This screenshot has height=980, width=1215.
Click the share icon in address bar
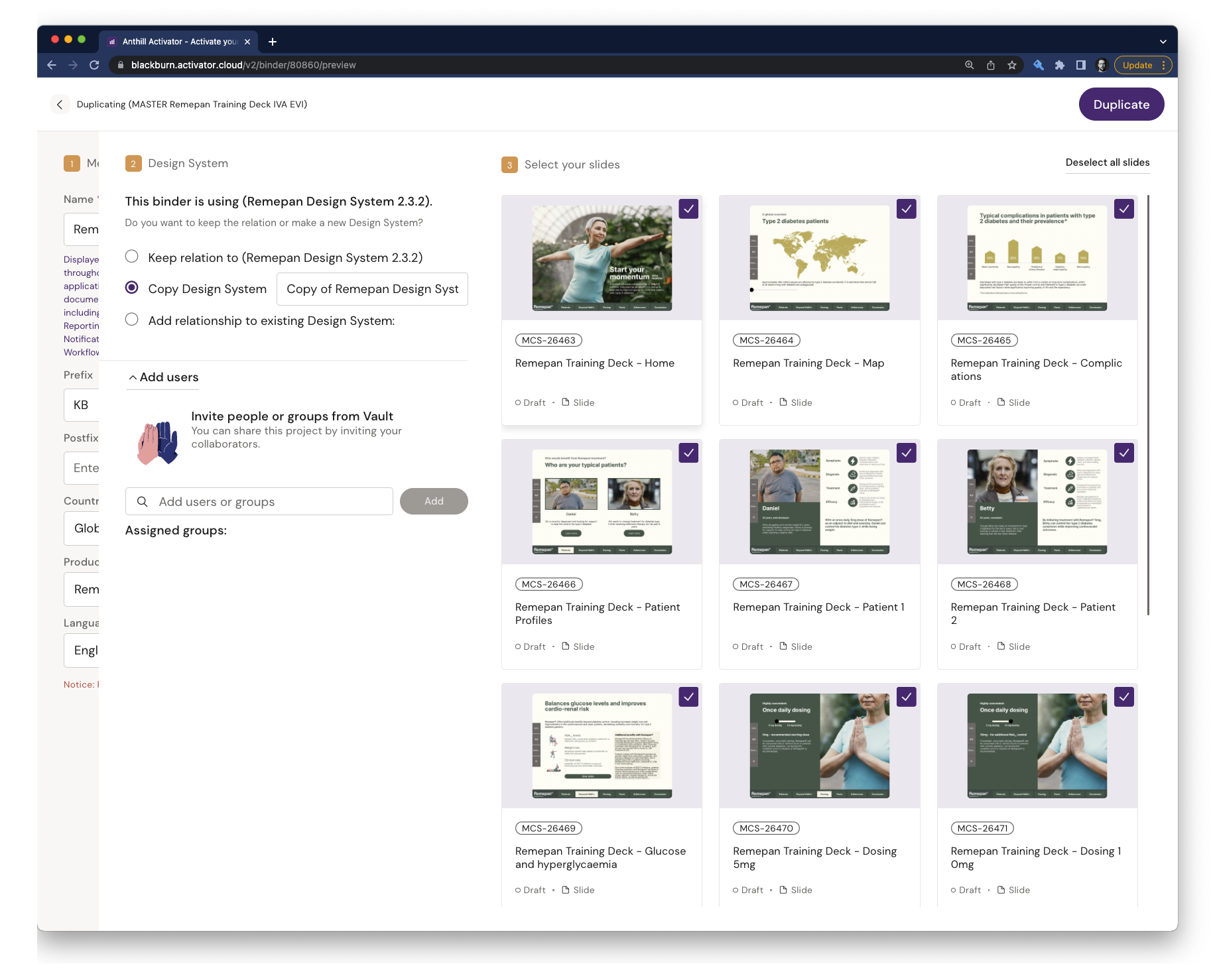click(990, 65)
